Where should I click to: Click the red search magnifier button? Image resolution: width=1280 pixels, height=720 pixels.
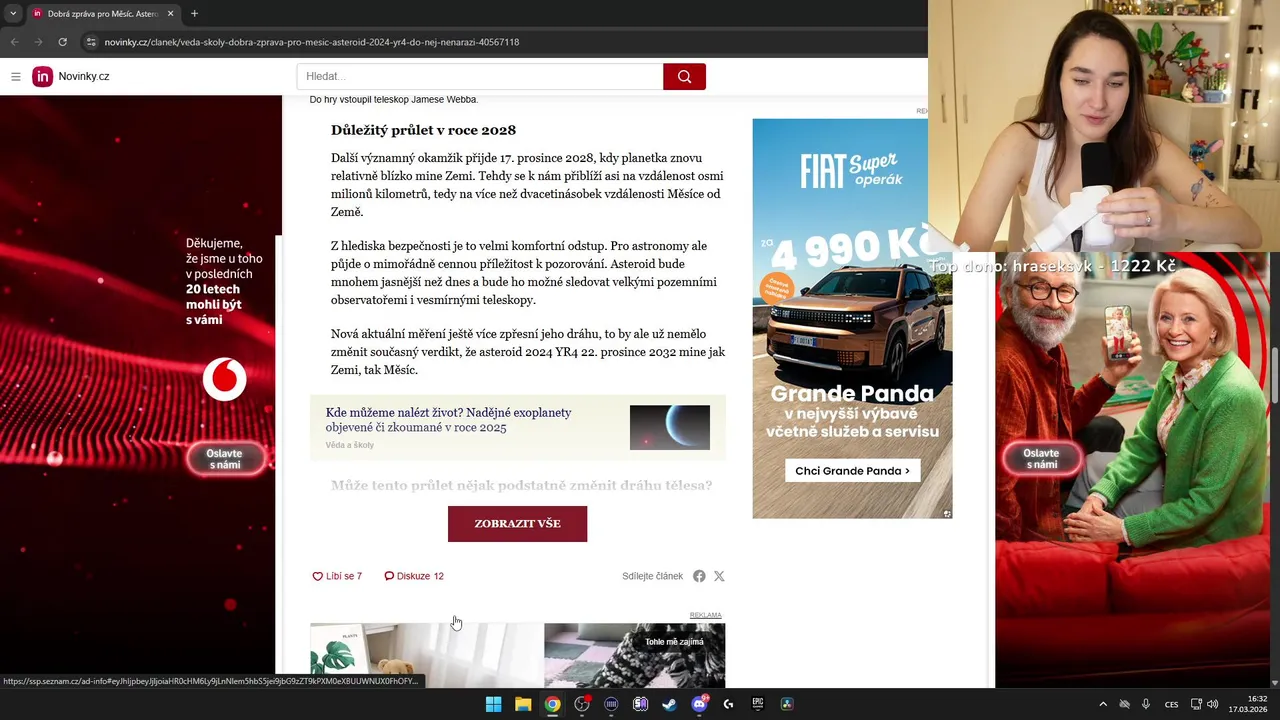684,77
